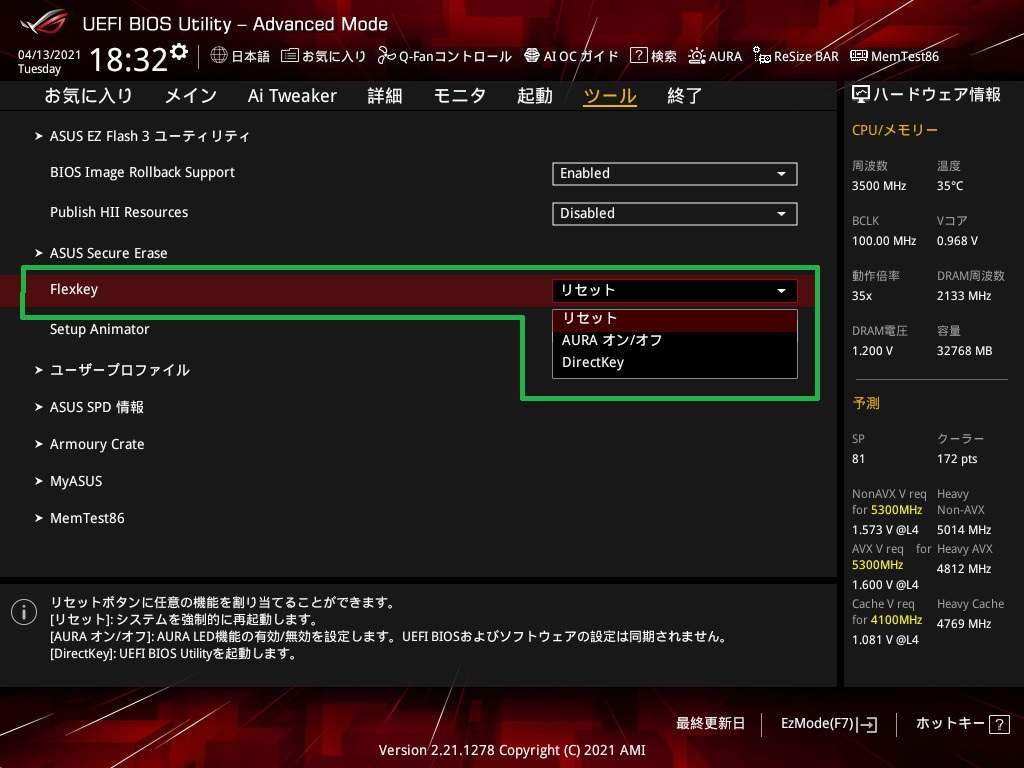Open date and time settings gear
Image resolution: width=1024 pixels, height=768 pixels.
(179, 52)
